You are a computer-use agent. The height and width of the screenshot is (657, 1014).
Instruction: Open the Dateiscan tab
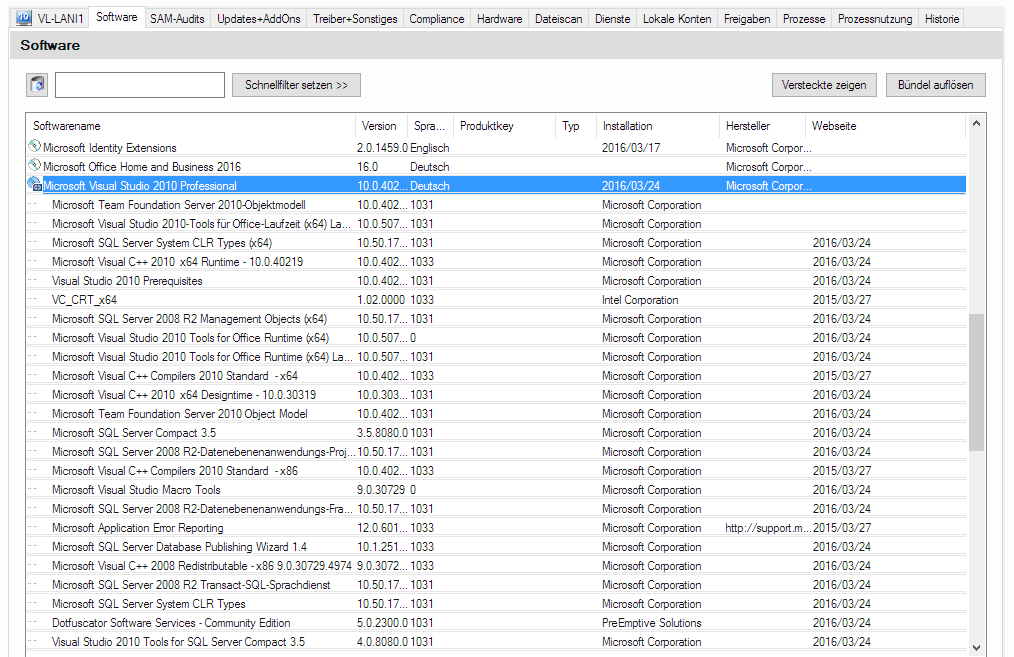[x=558, y=19]
